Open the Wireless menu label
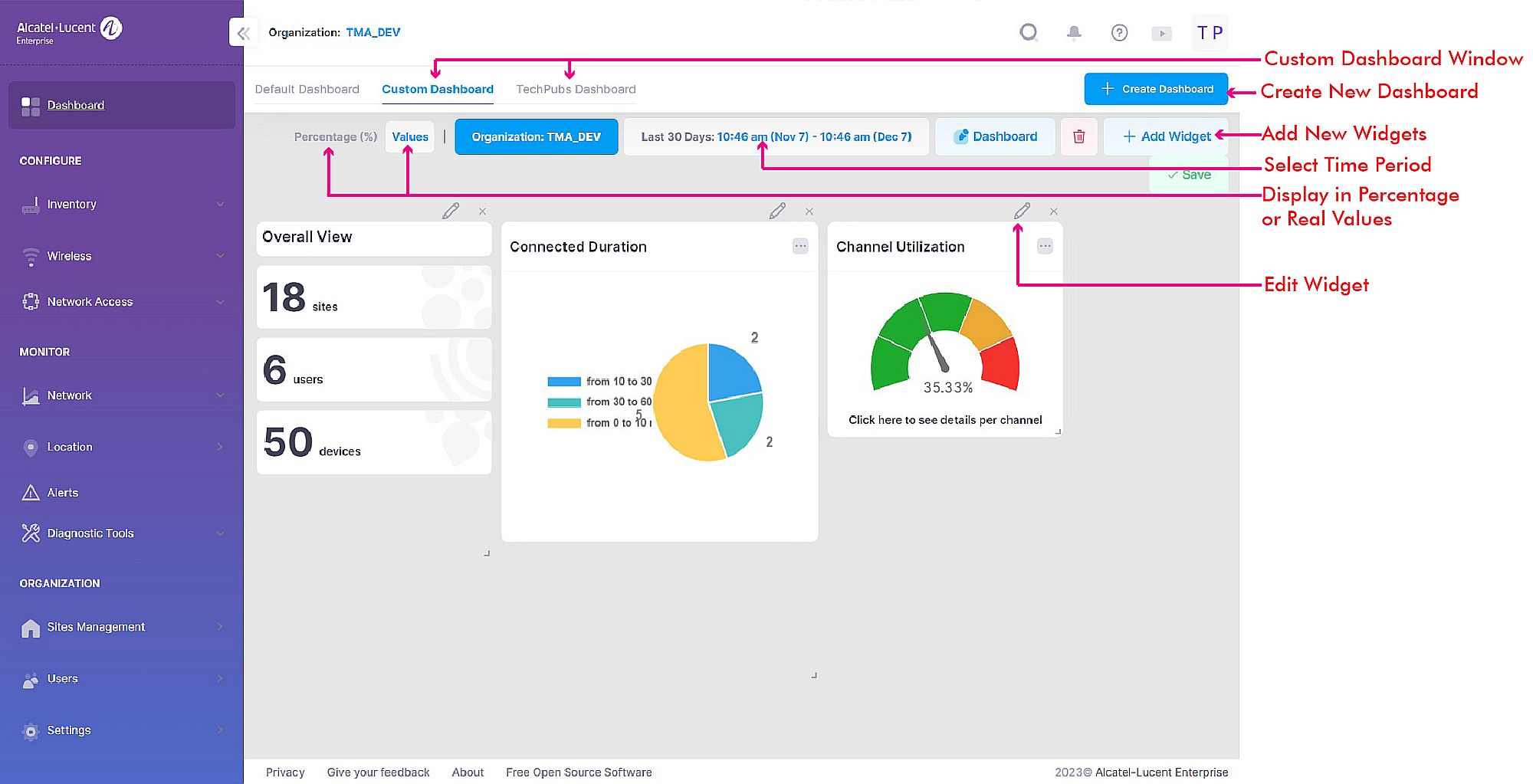This screenshot has width=1533, height=784. coord(69,256)
